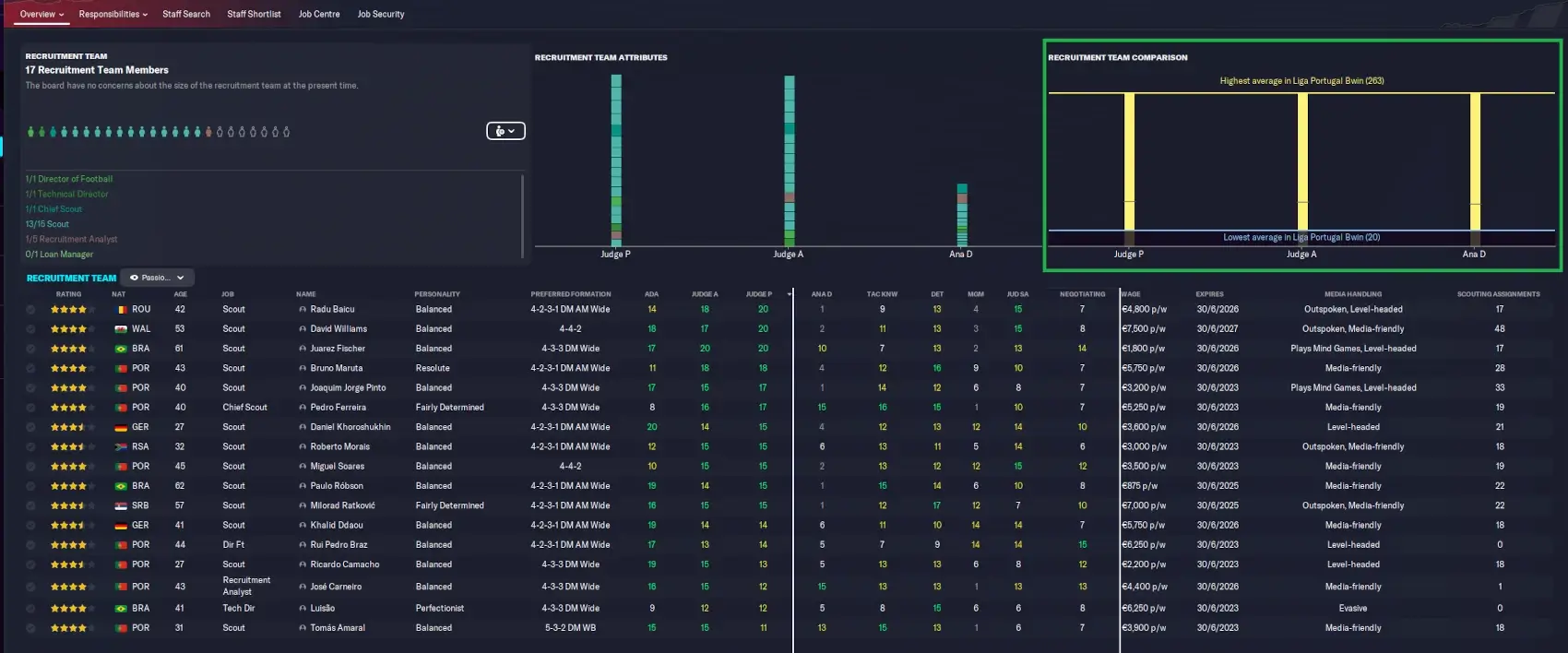Select the row checkbox for Radu Baicu
Viewport: 1568px width, 653px height.
(30, 310)
